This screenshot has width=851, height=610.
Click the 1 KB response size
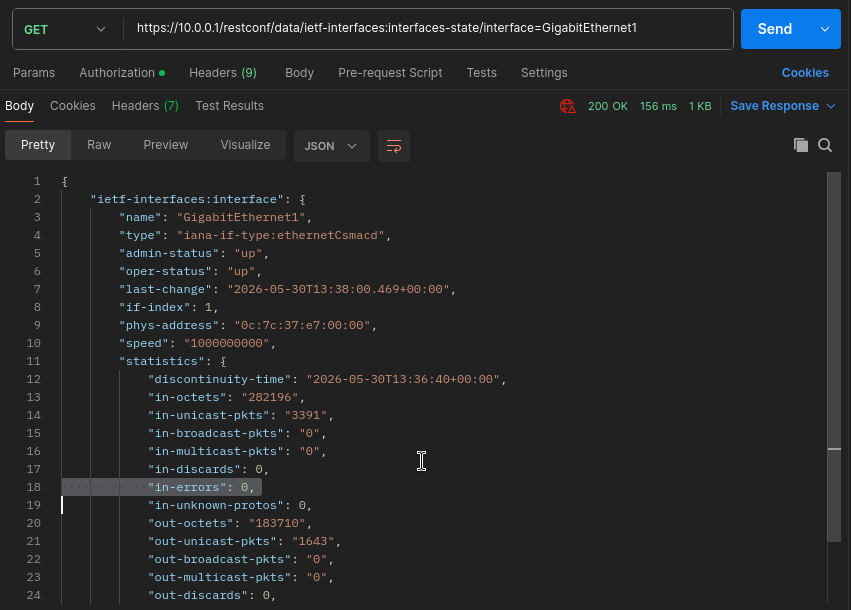(x=700, y=106)
